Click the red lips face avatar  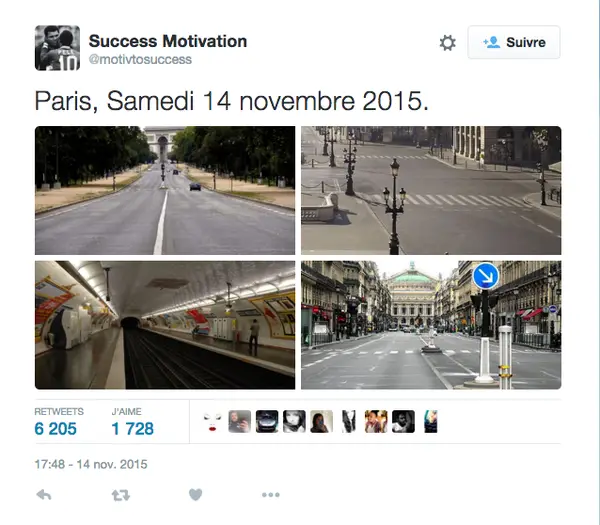click(x=212, y=421)
